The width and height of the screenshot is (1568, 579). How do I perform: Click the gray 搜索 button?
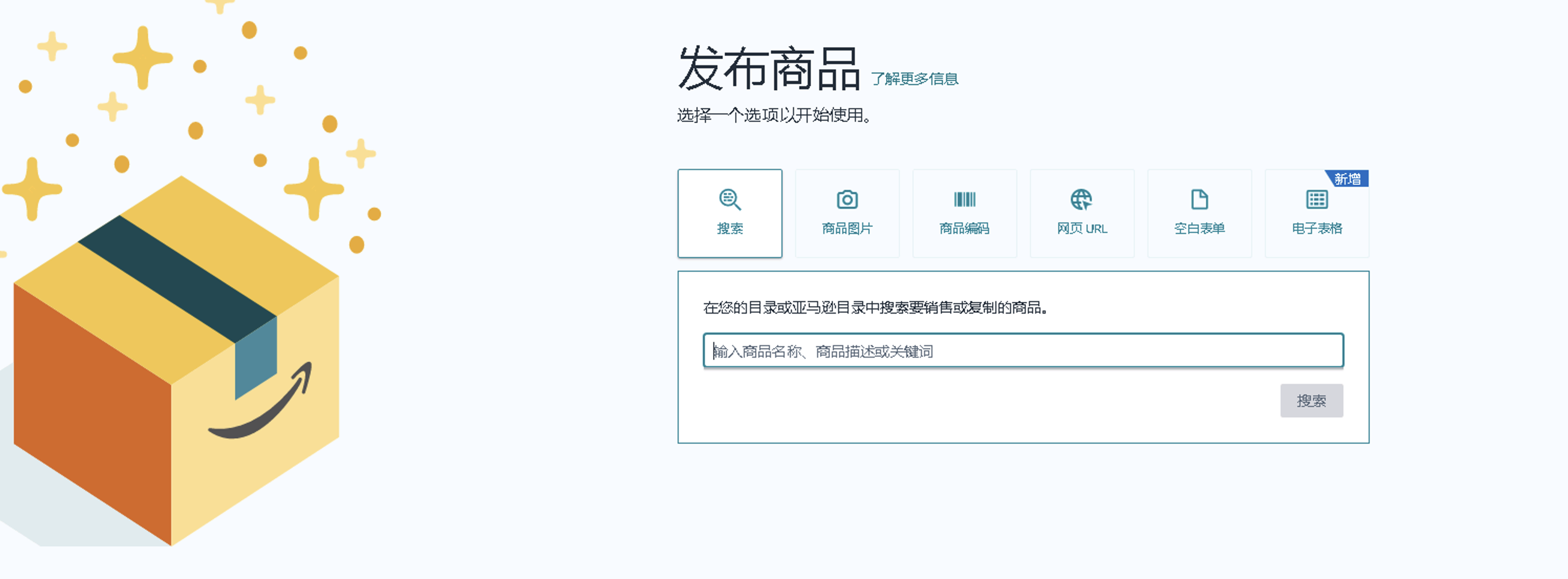pos(1311,401)
